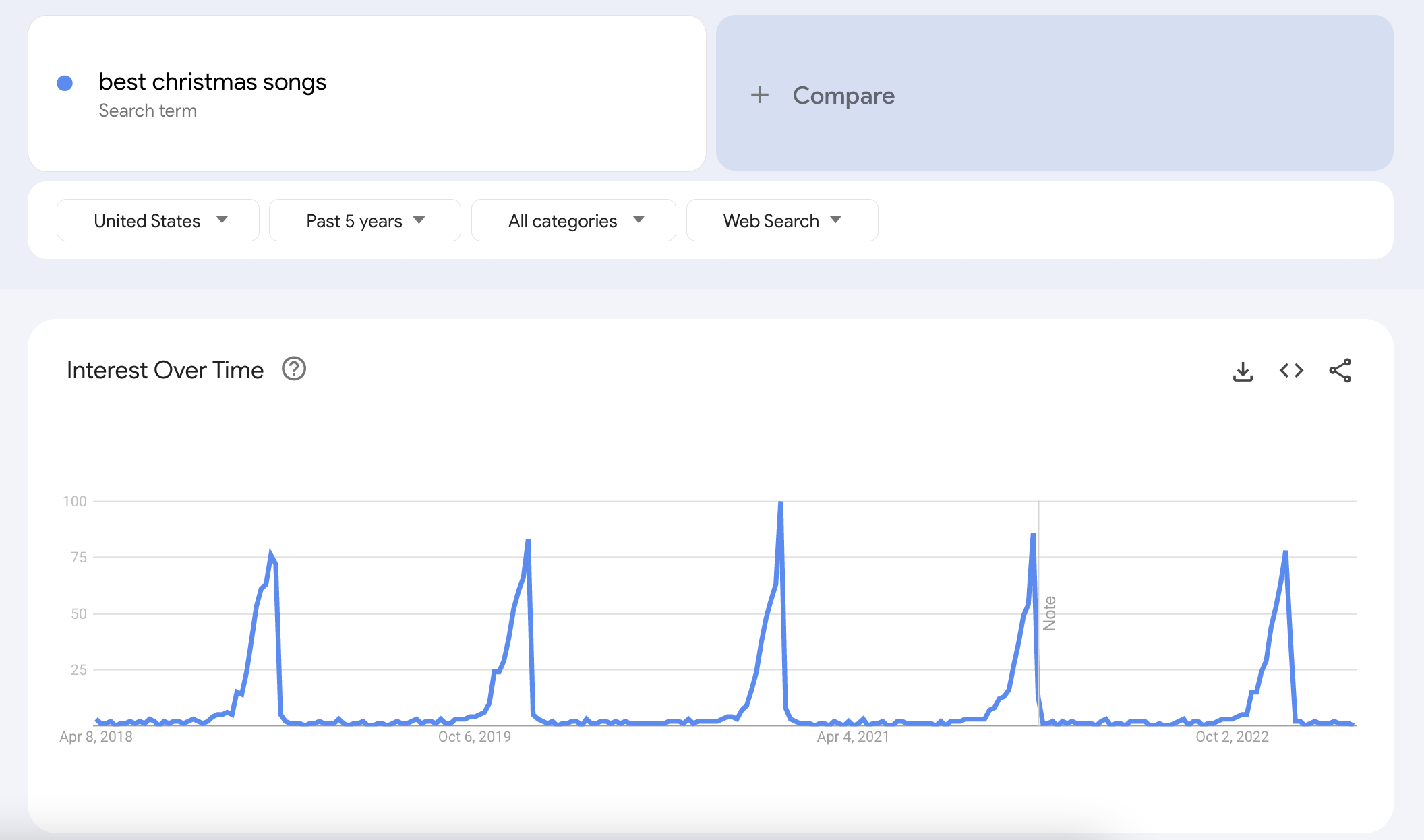This screenshot has height=840, width=1424.
Task: Click the Oct 2, 2022 axis label
Action: [1231, 736]
